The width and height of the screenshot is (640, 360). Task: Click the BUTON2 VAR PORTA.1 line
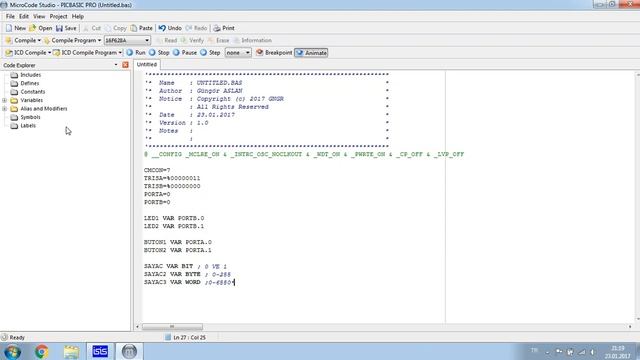(178, 250)
